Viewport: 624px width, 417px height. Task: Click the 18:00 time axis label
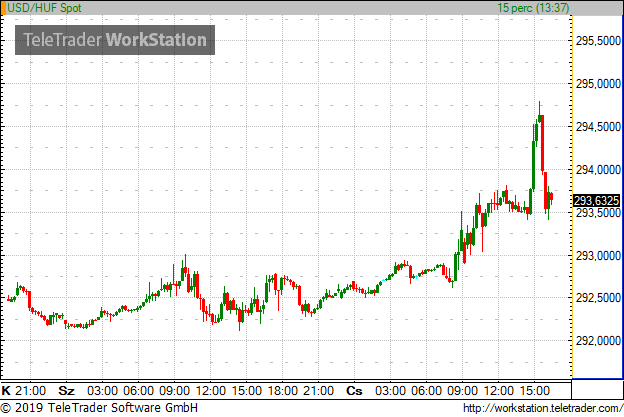click(283, 391)
